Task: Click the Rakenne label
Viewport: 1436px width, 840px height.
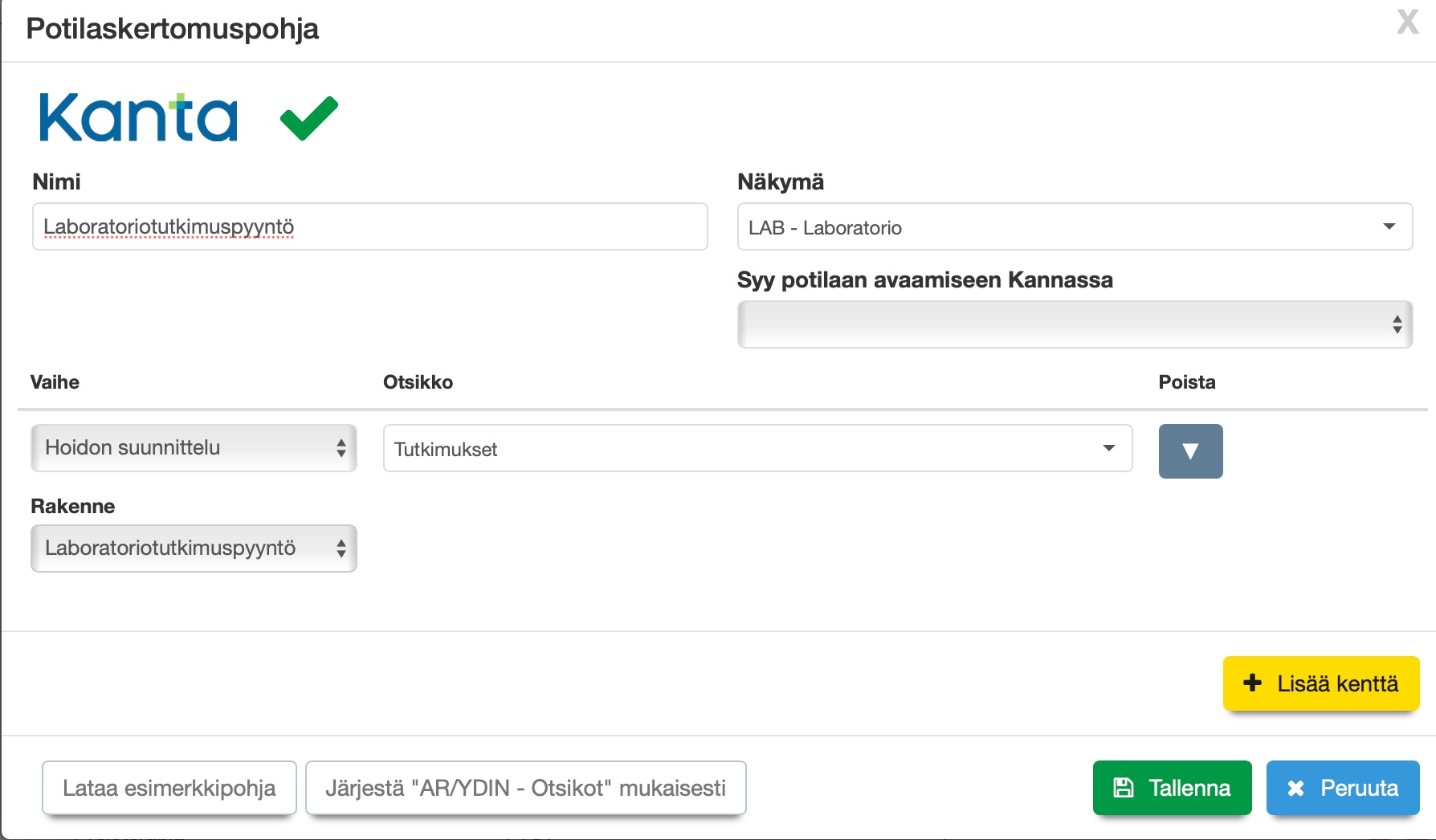Action: [x=72, y=507]
